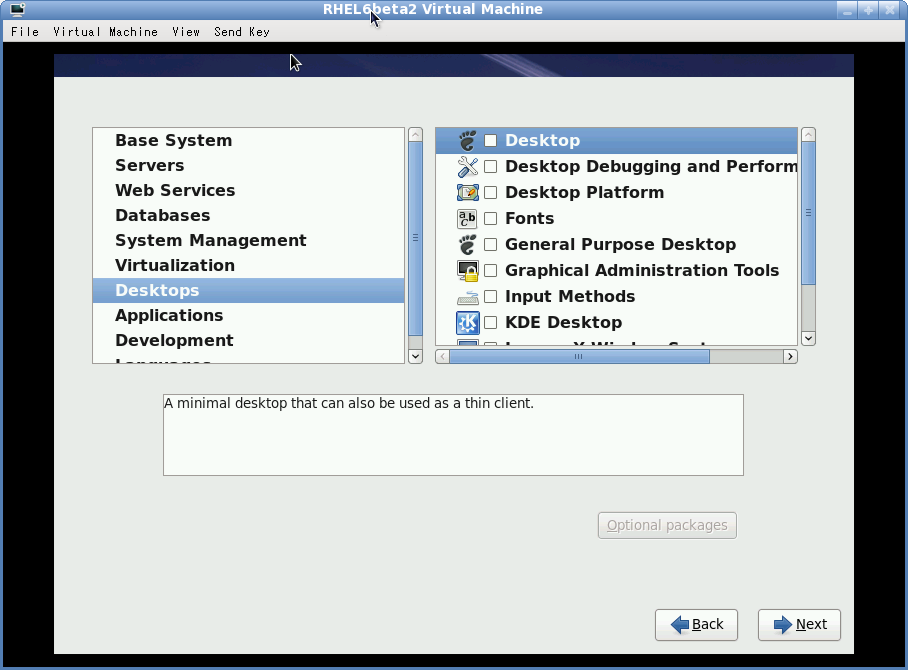Enable the Desktop package group checkbox
The width and height of the screenshot is (908, 670).
click(490, 140)
